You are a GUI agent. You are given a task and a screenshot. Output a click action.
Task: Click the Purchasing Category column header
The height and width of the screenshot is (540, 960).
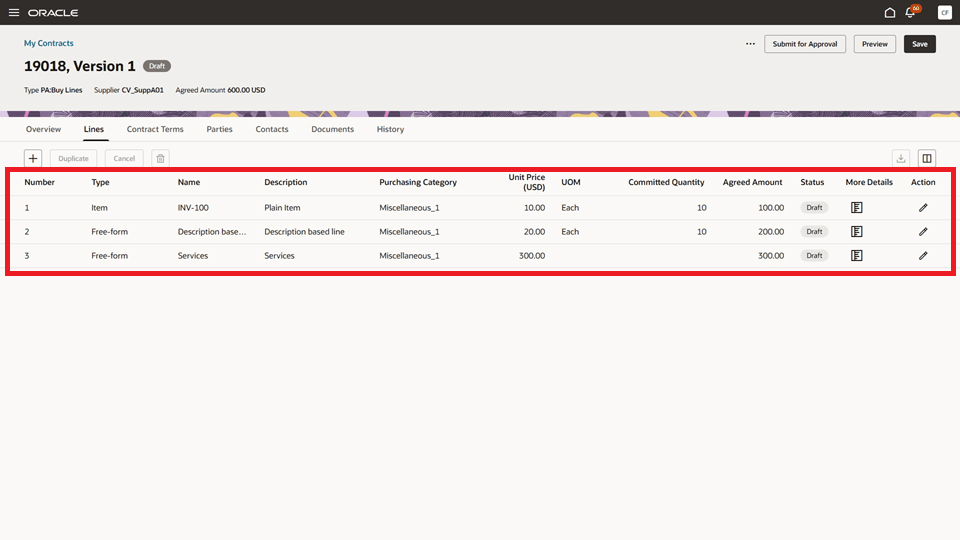tap(418, 182)
